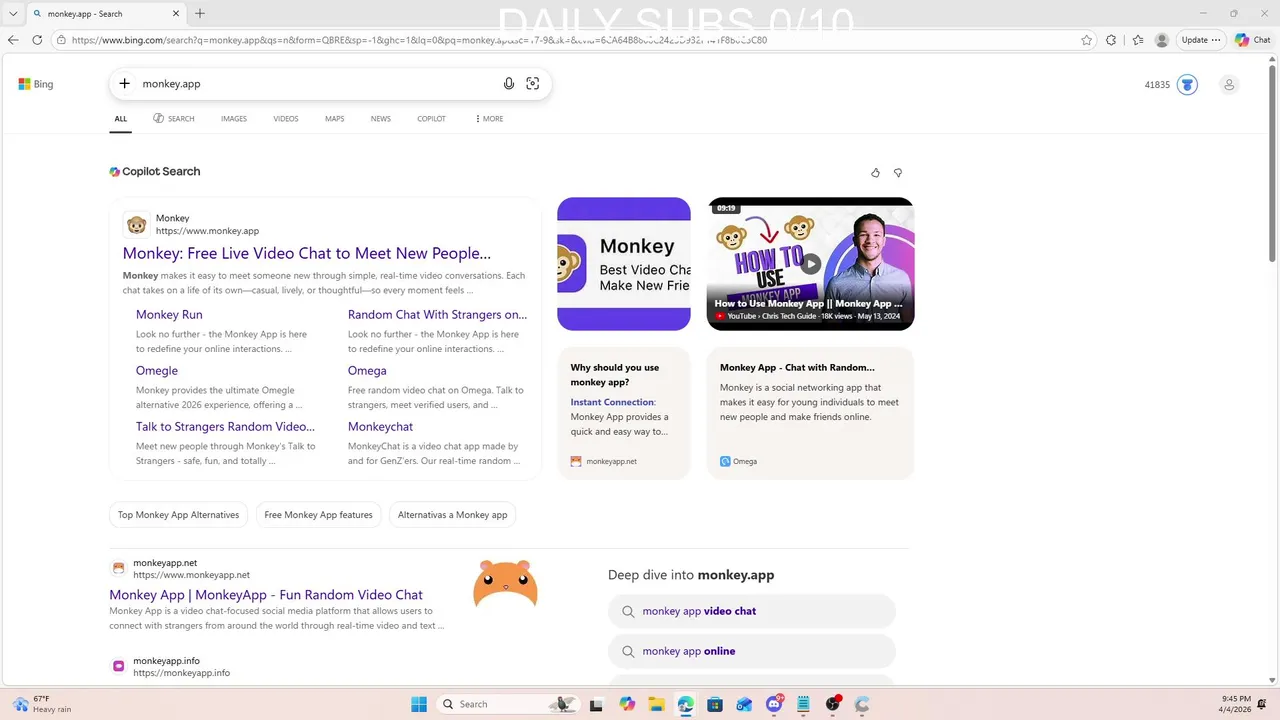Click 'Top Monkey App Alternatives' chip

click(x=179, y=515)
